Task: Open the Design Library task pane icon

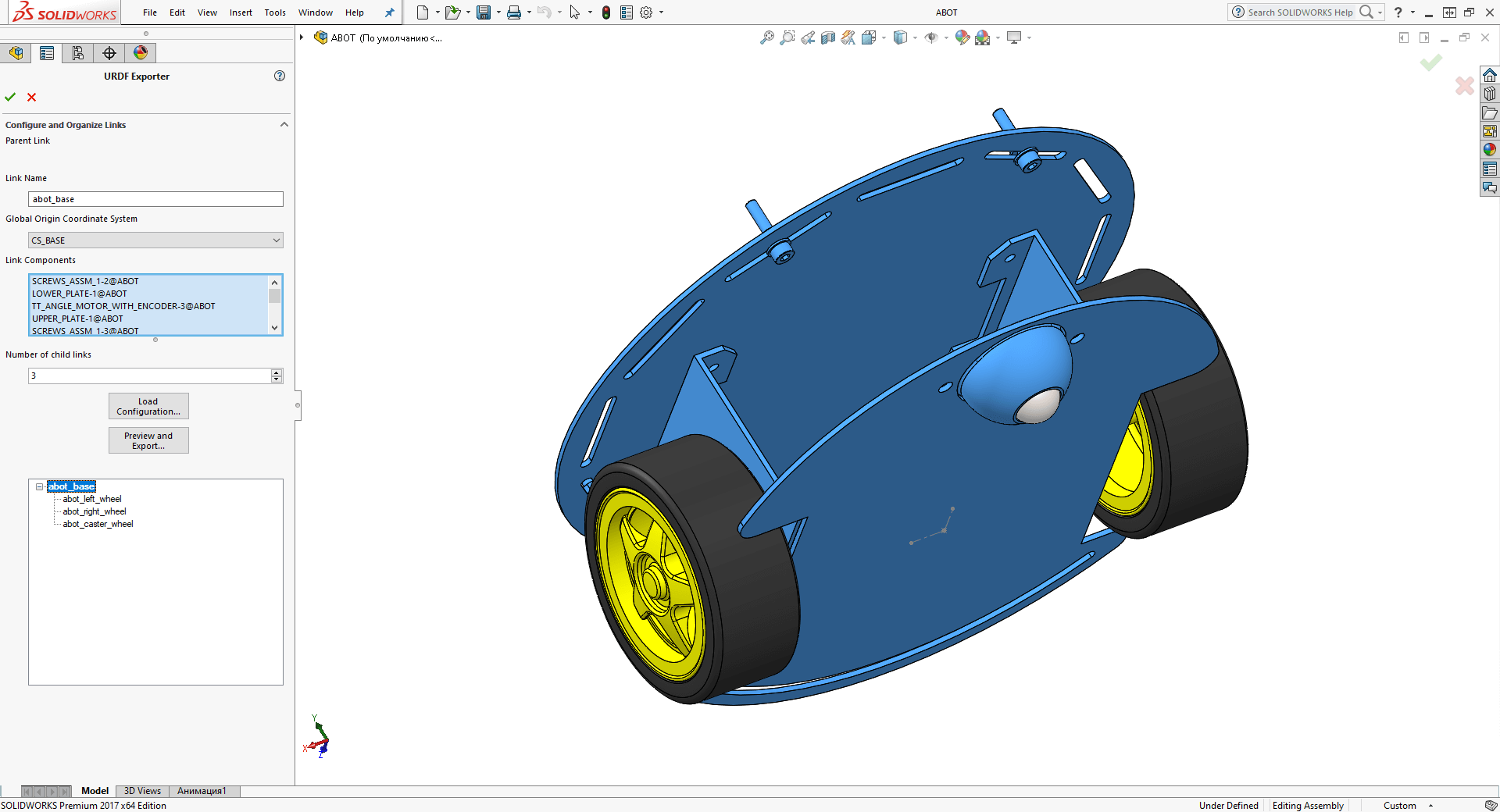Action: coord(1489,94)
